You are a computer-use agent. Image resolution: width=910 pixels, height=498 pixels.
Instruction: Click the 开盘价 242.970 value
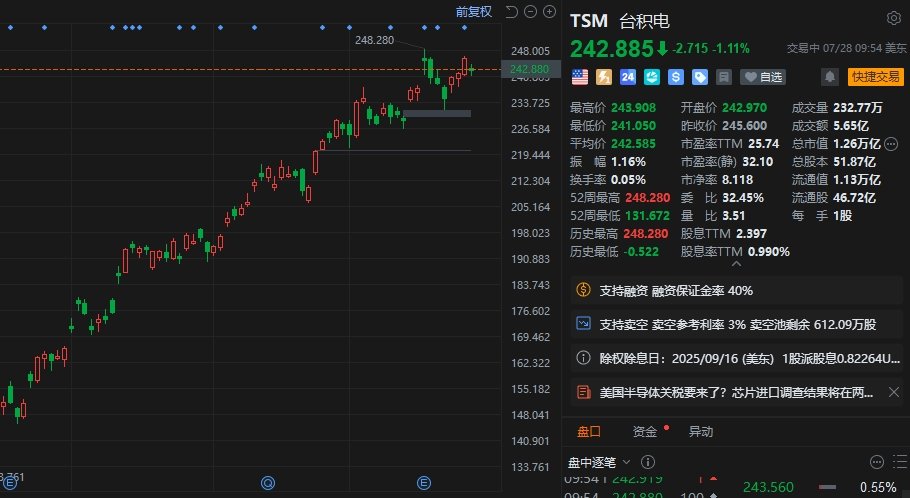745,107
